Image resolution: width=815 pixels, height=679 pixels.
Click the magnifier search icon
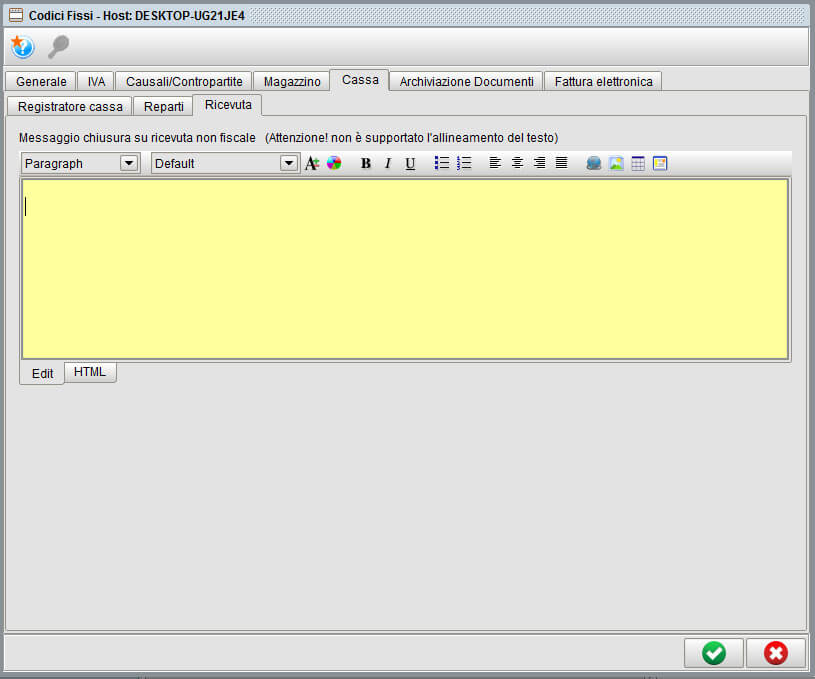pos(58,47)
